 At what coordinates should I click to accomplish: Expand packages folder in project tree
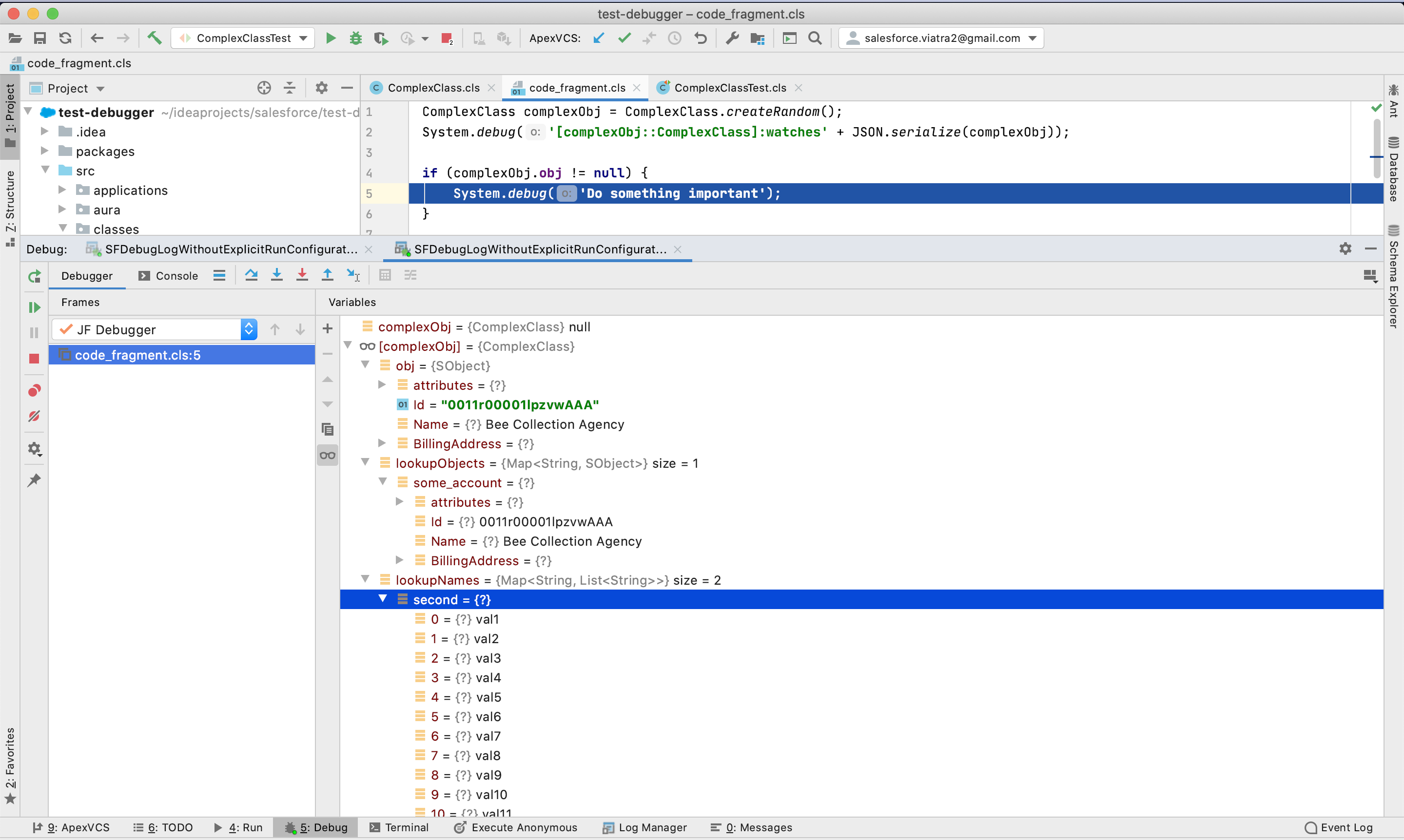click(x=45, y=151)
